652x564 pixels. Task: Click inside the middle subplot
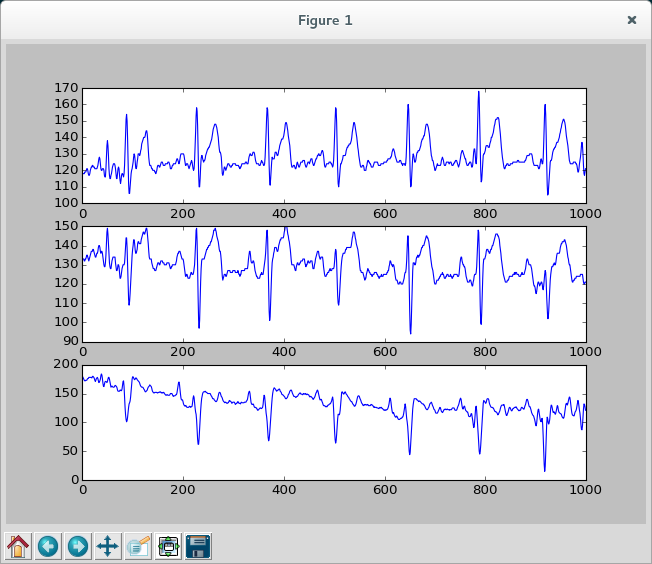coord(334,284)
